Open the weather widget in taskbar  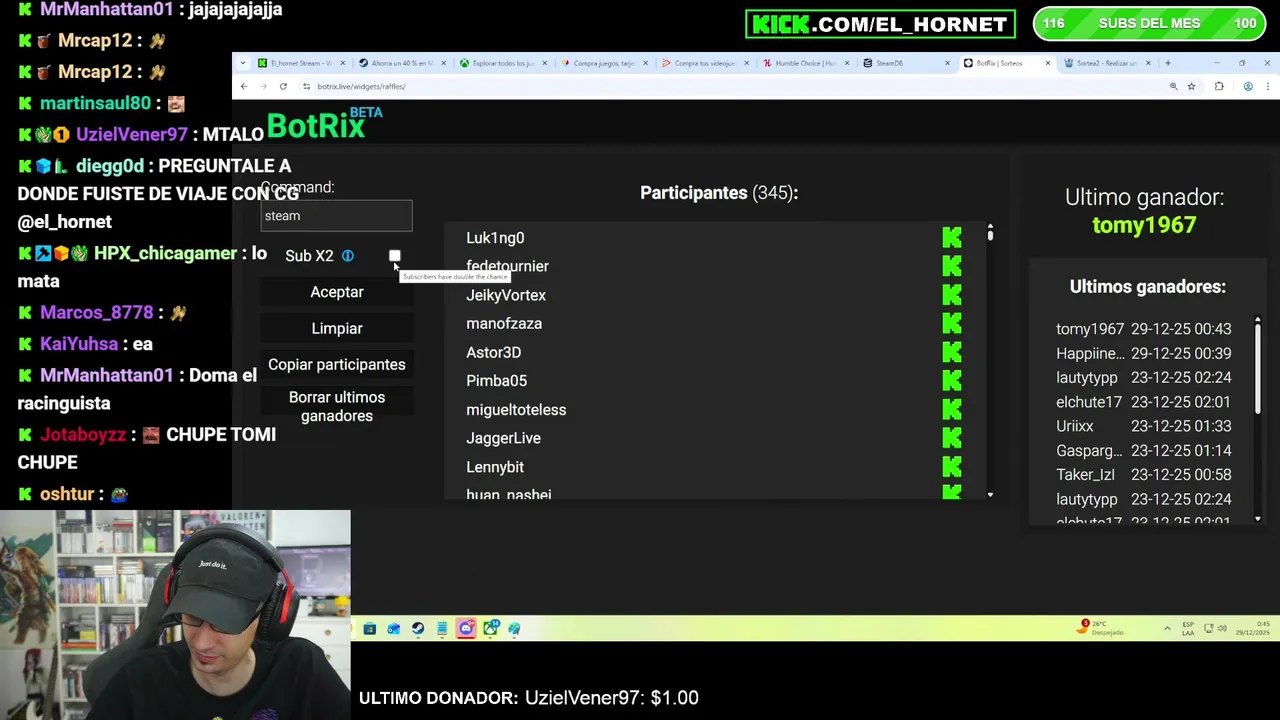(x=1102, y=628)
